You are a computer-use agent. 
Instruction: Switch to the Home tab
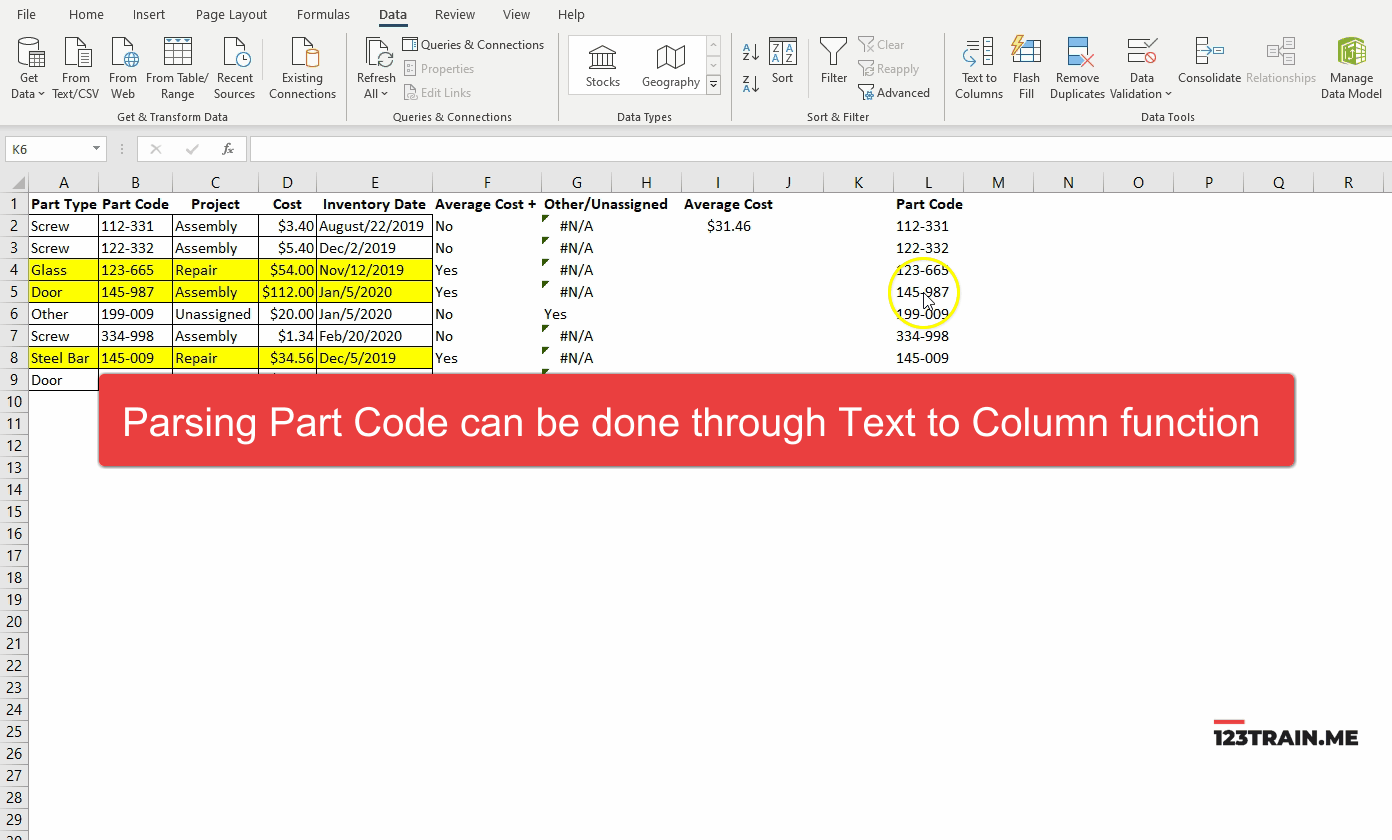[x=86, y=14]
